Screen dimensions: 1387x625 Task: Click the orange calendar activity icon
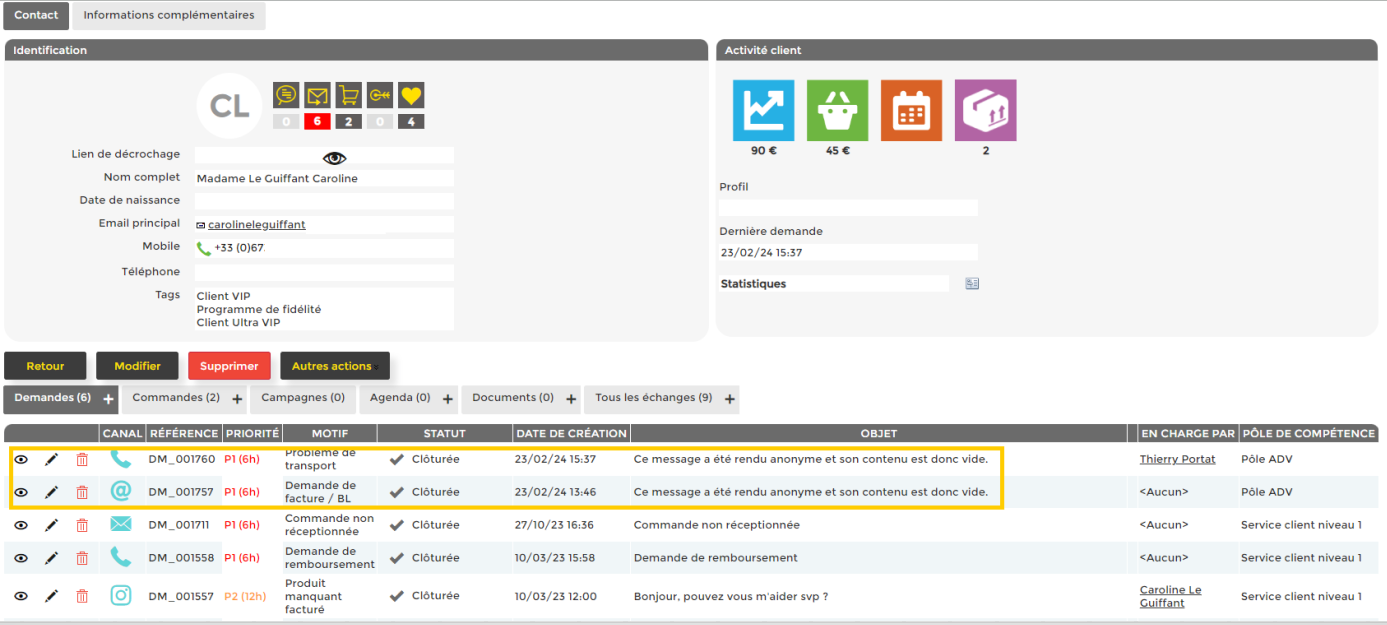click(911, 110)
